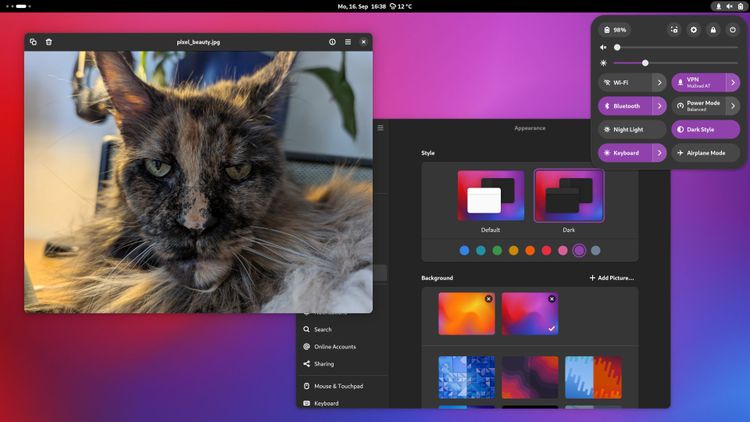Expand the Keyboard backlight options arrow
This screenshot has height=422, width=750.
click(x=660, y=153)
